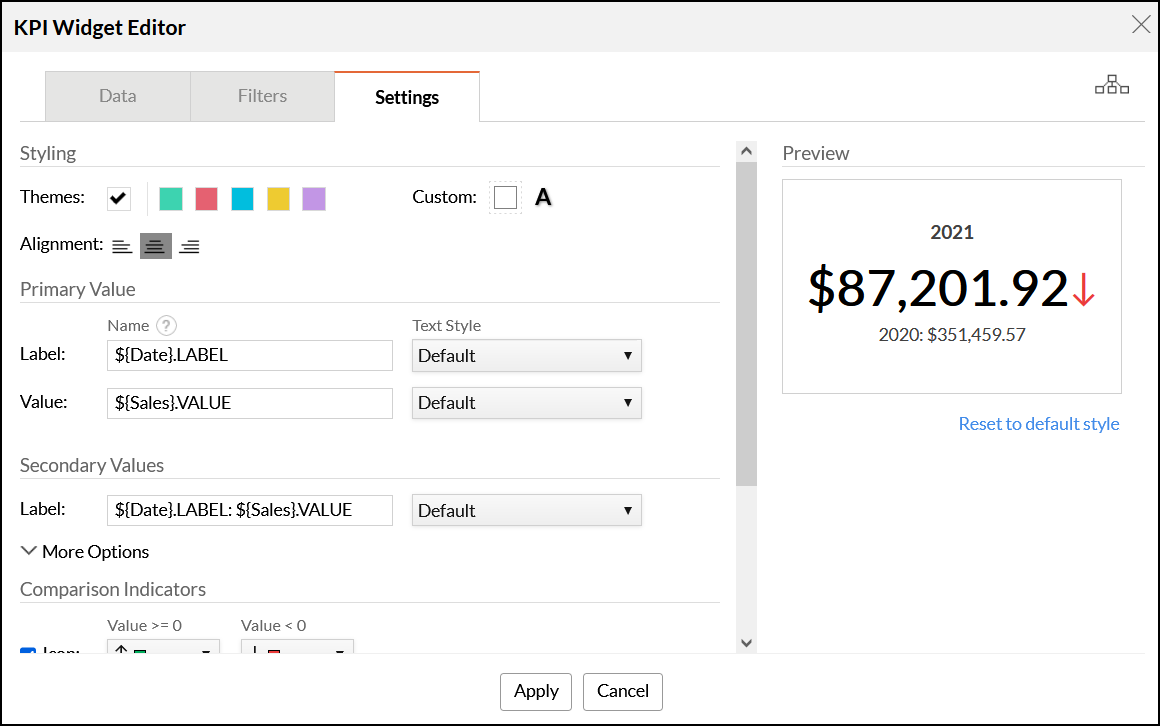The height and width of the screenshot is (726, 1160).
Task: Expand More Options section
Action: [85, 552]
